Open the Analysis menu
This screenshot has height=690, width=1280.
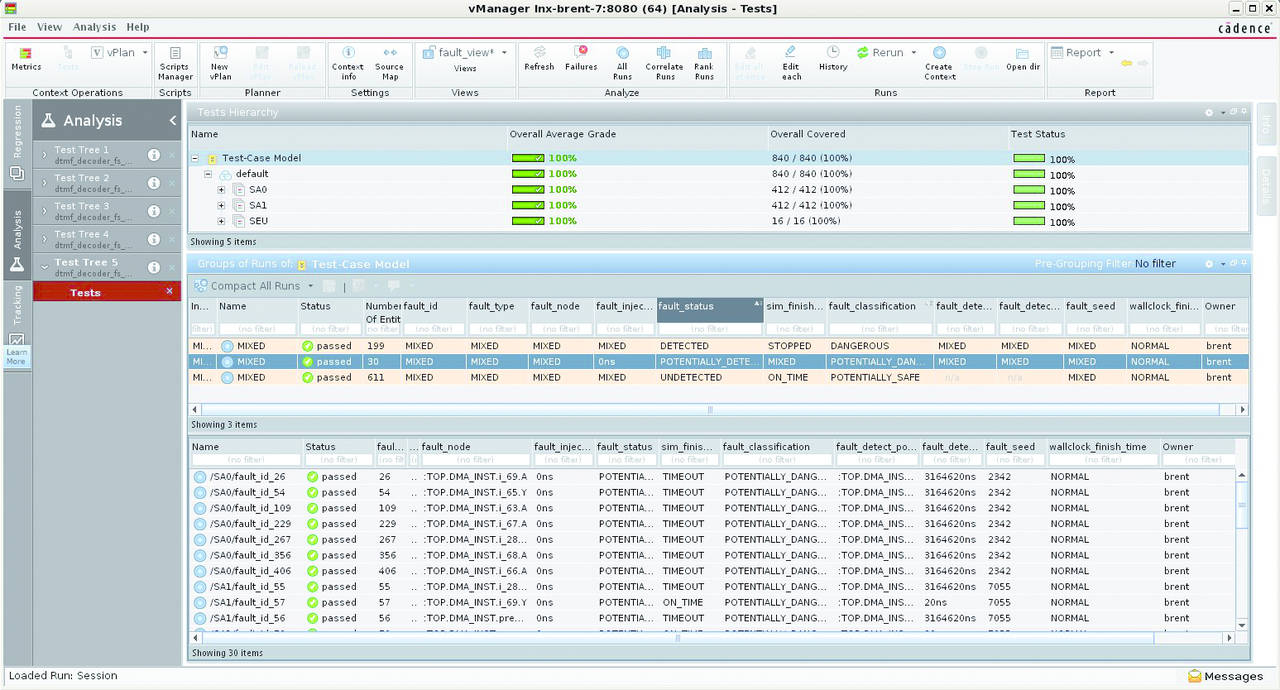(94, 27)
